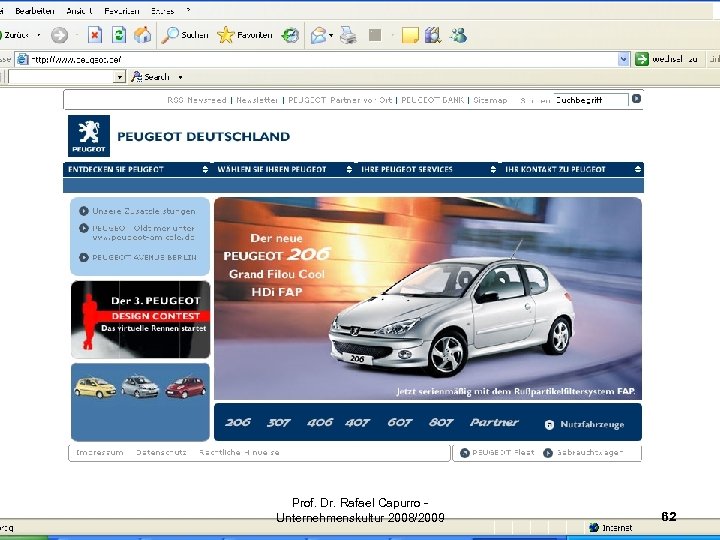The height and width of the screenshot is (540, 720).
Task: Expand the Search button options arrow
Action: click(180, 77)
